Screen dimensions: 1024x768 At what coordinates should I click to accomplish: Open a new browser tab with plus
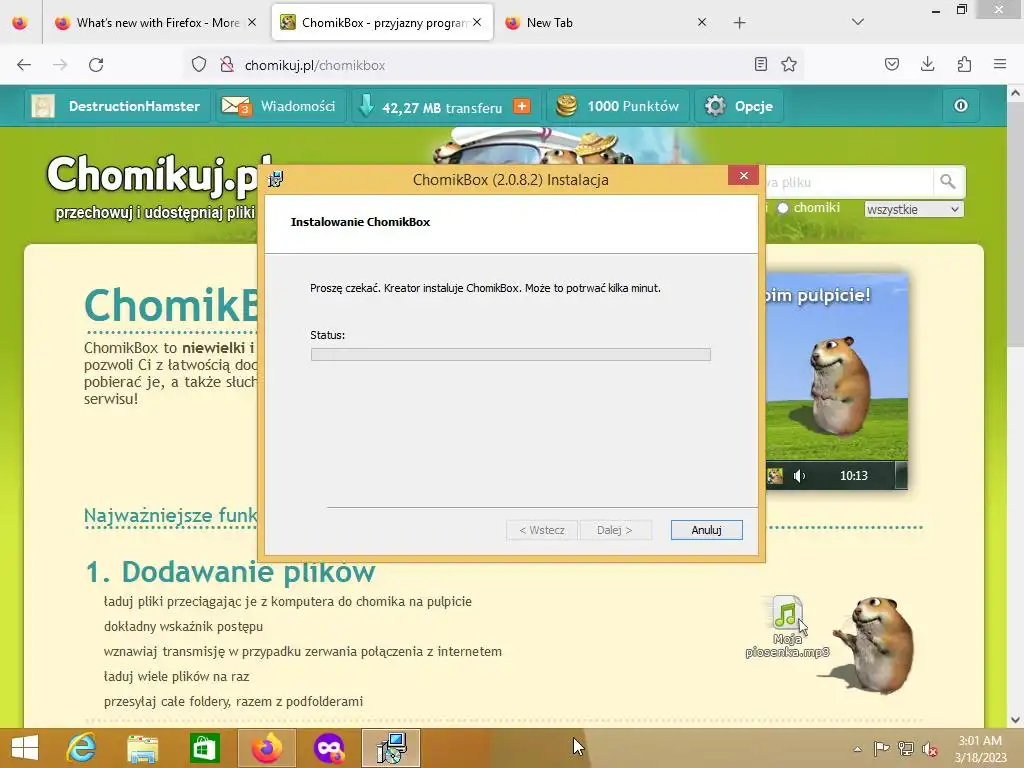tap(739, 23)
